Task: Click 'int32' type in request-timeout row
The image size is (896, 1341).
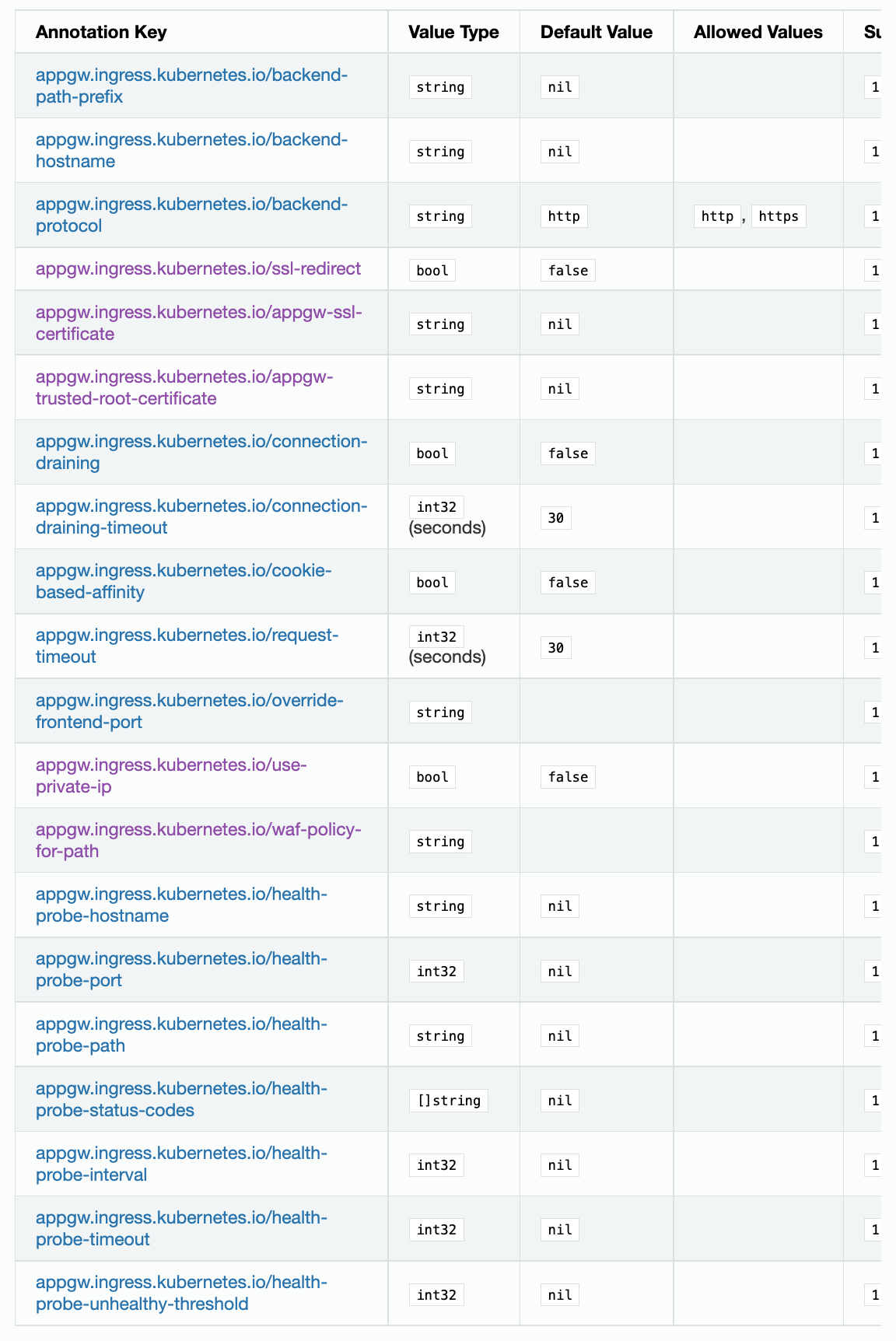Action: tap(436, 637)
